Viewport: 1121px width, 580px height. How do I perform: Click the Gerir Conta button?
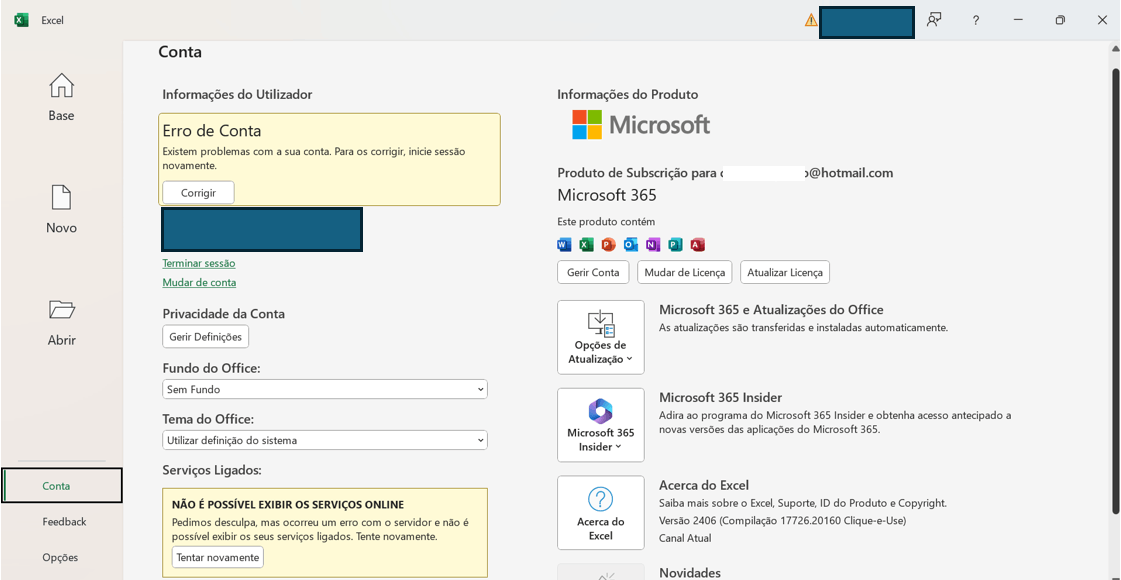click(593, 272)
